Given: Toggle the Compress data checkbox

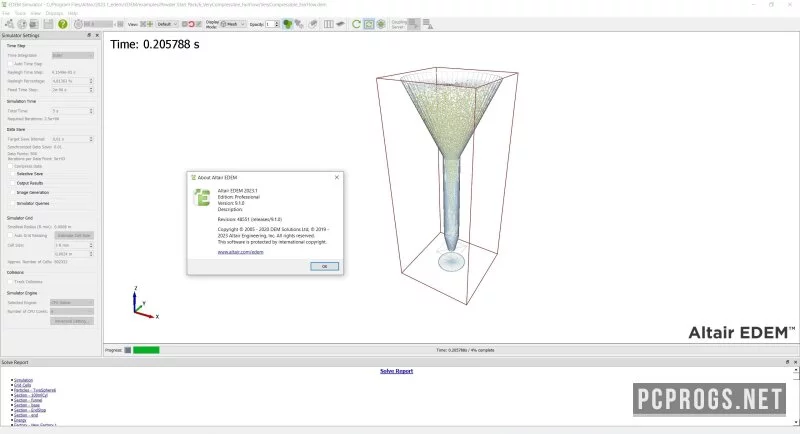Looking at the screenshot, I should click(x=10, y=166).
